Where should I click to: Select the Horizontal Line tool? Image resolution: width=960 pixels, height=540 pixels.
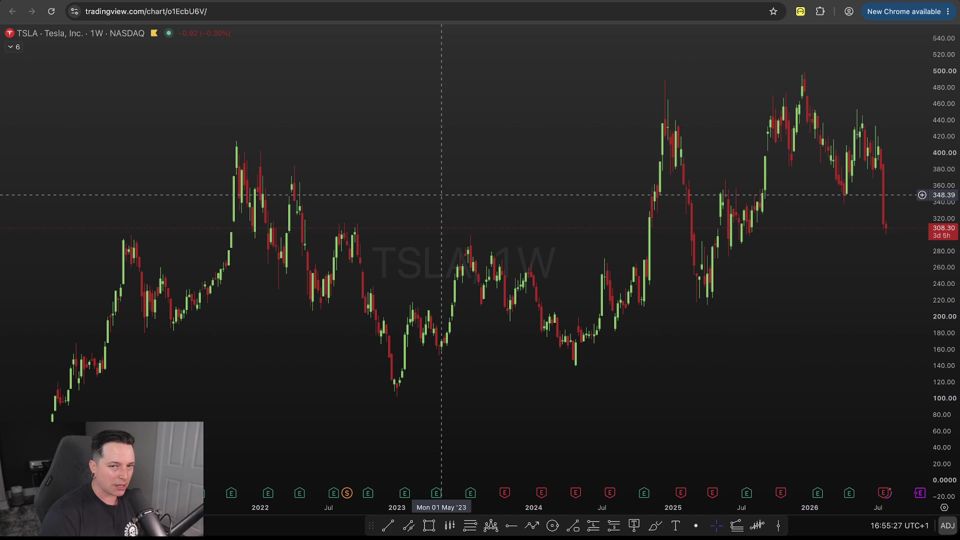(x=511, y=525)
